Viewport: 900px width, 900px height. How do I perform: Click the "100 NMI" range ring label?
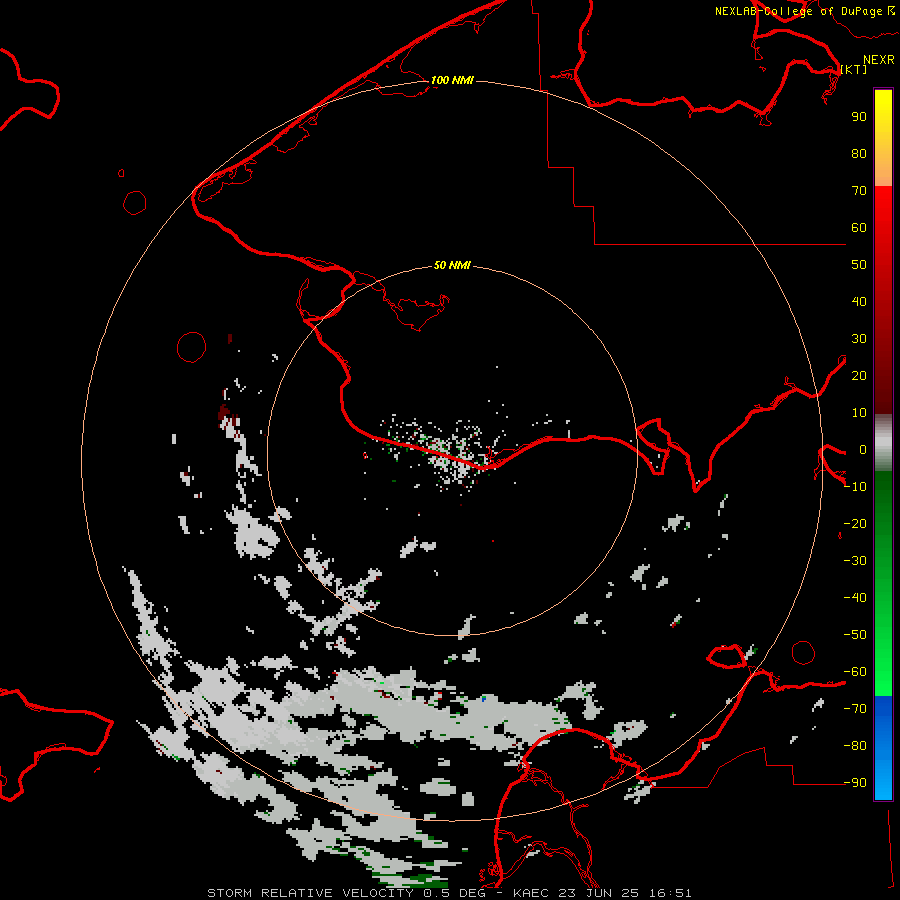452,80
